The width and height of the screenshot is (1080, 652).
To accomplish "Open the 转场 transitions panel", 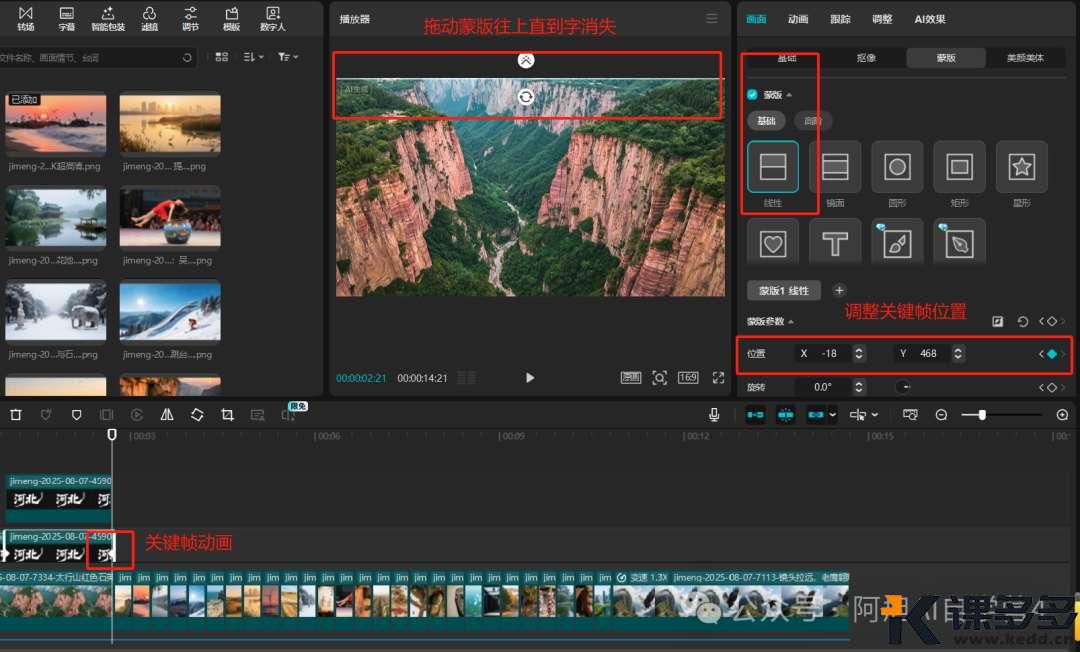I will [x=25, y=19].
